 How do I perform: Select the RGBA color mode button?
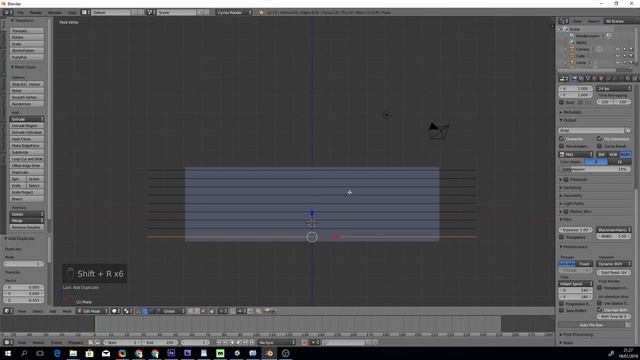(x=625, y=154)
